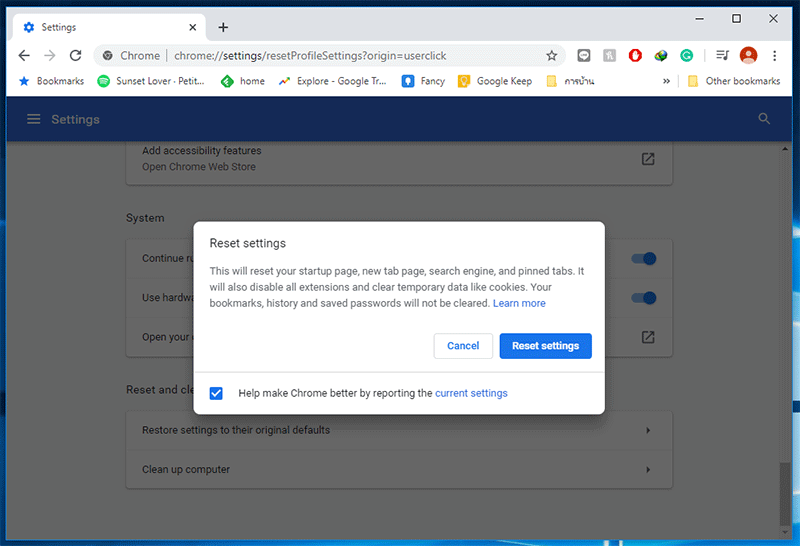Click the browser Back arrow
This screenshot has width=800, height=546.
pos(24,55)
